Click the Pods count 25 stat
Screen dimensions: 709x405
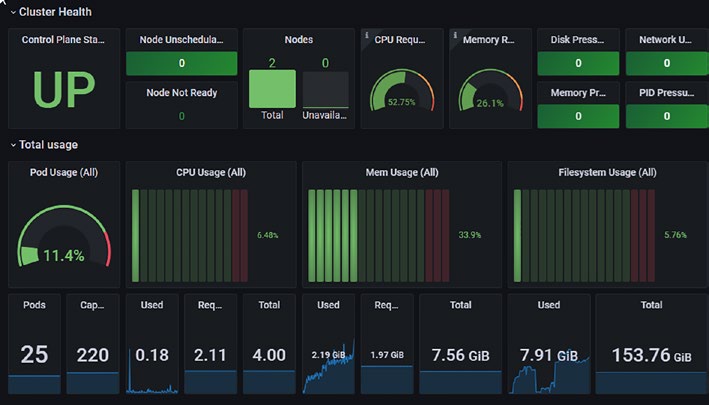pyautogui.click(x=34, y=354)
